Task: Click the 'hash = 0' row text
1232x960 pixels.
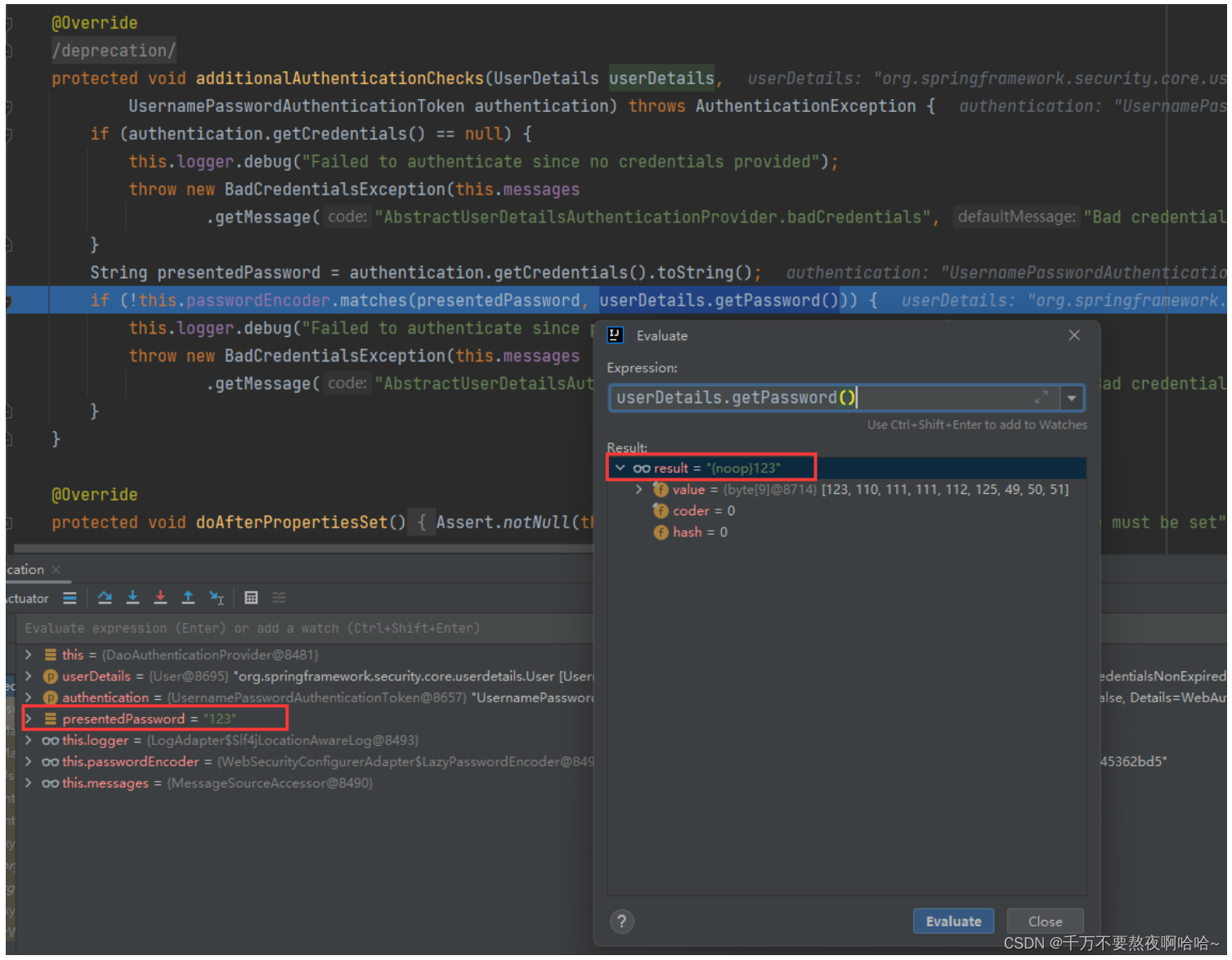Action: pyautogui.click(x=700, y=532)
